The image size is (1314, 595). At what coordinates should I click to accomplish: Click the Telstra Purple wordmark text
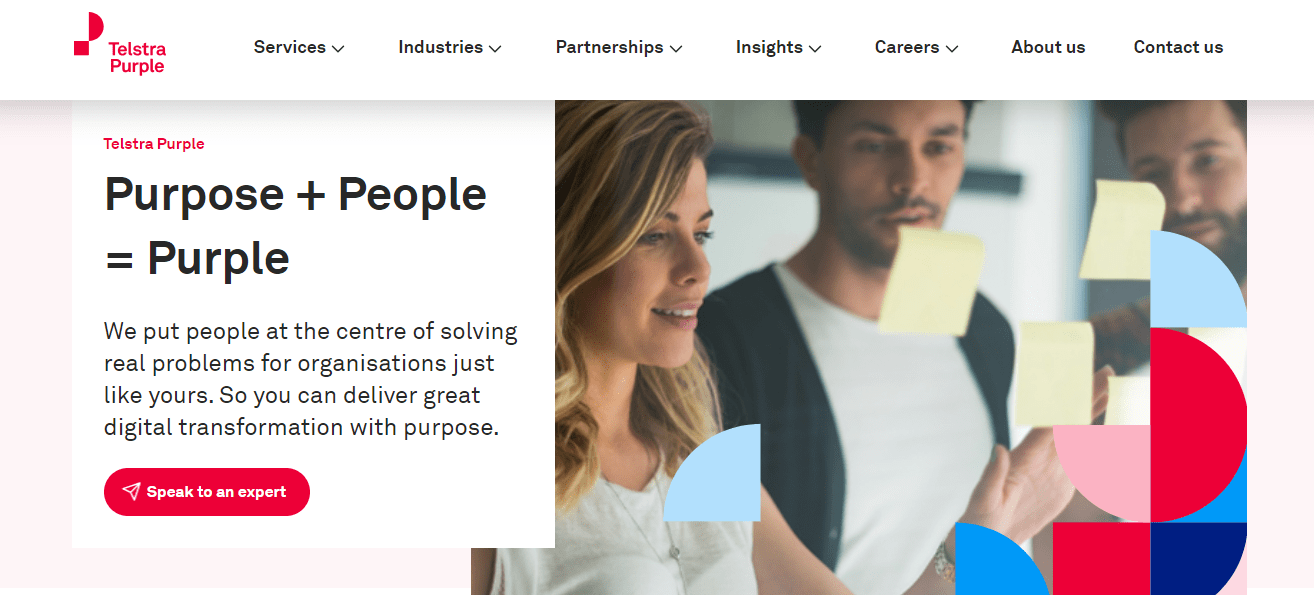coord(138,58)
